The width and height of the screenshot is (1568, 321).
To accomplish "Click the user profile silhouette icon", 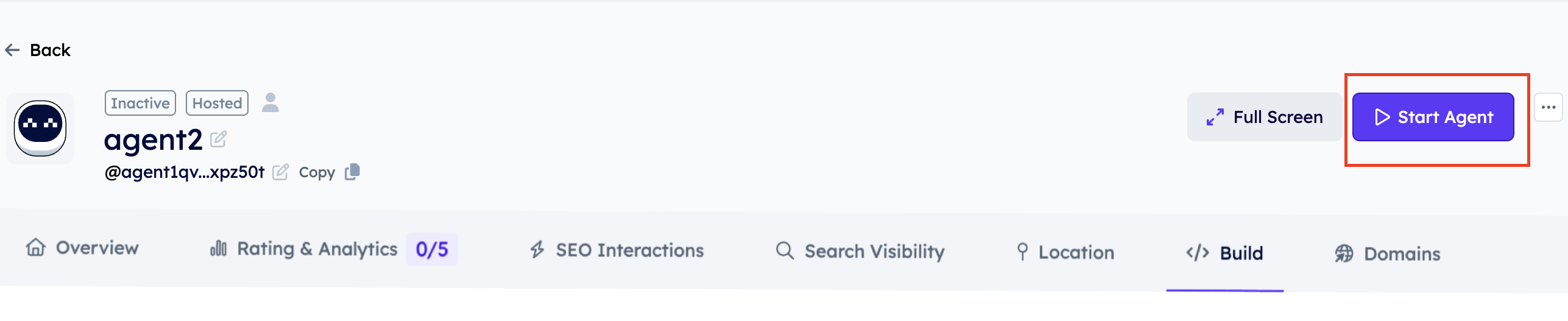I will (270, 102).
